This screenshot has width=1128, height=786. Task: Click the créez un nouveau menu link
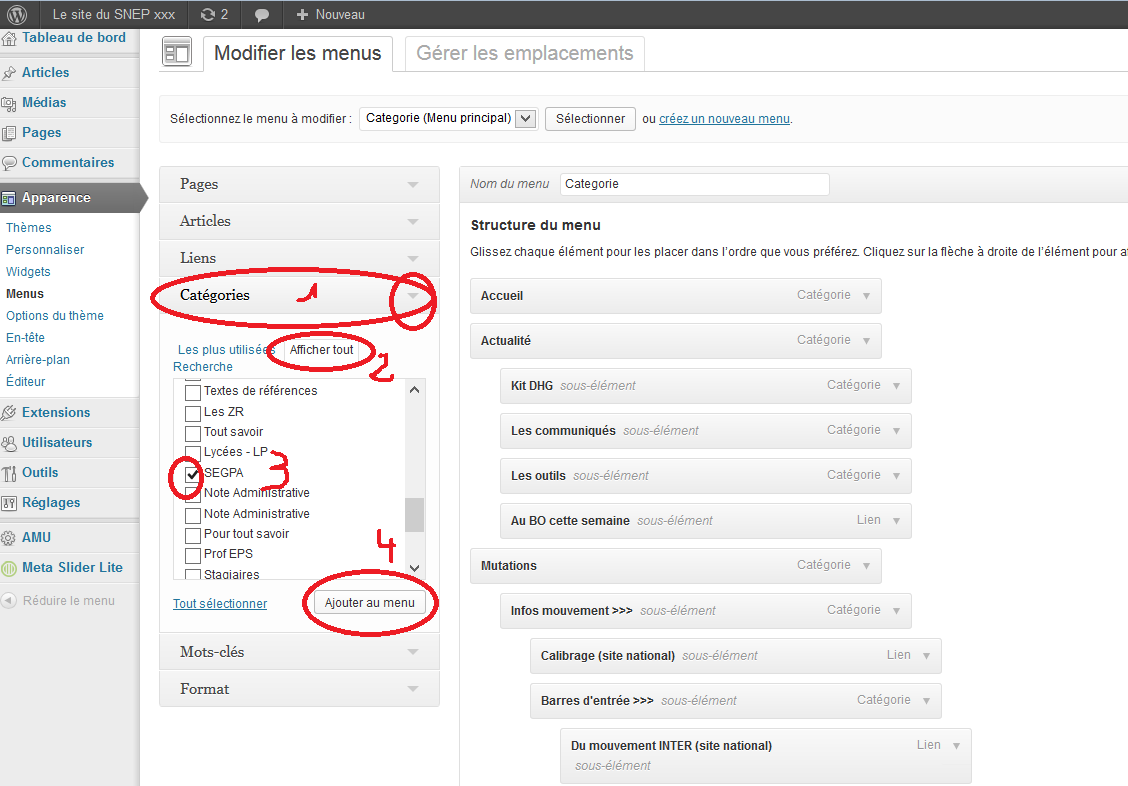(724, 118)
